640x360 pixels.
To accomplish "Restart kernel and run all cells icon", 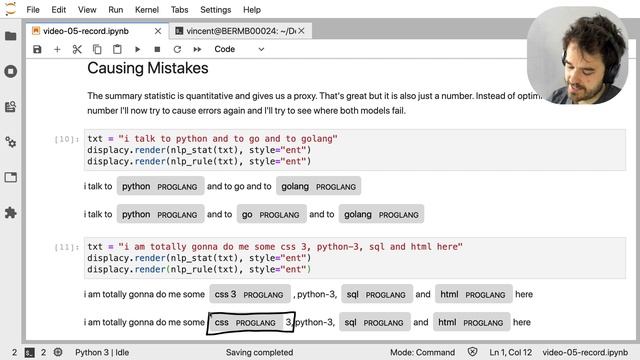I will pyautogui.click(x=197, y=49).
